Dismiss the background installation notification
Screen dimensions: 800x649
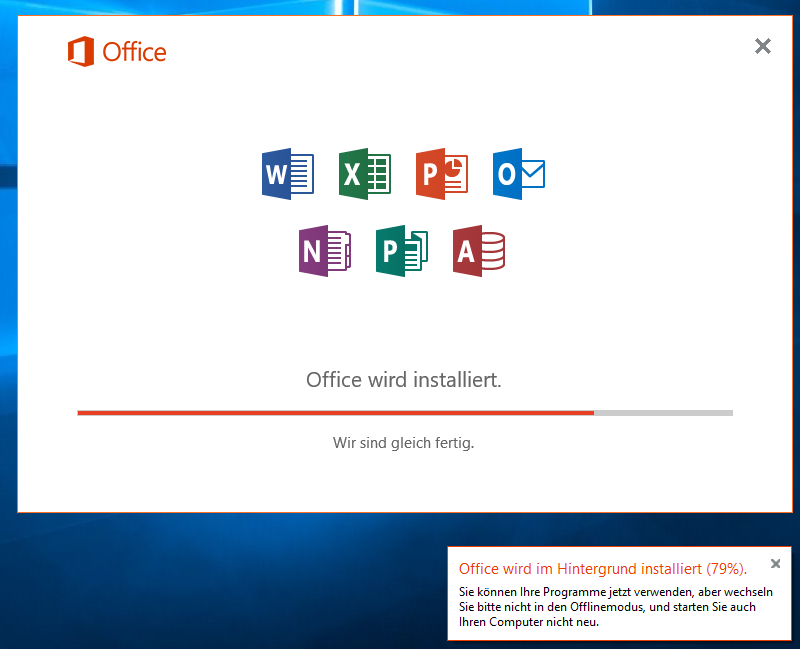pos(776,564)
